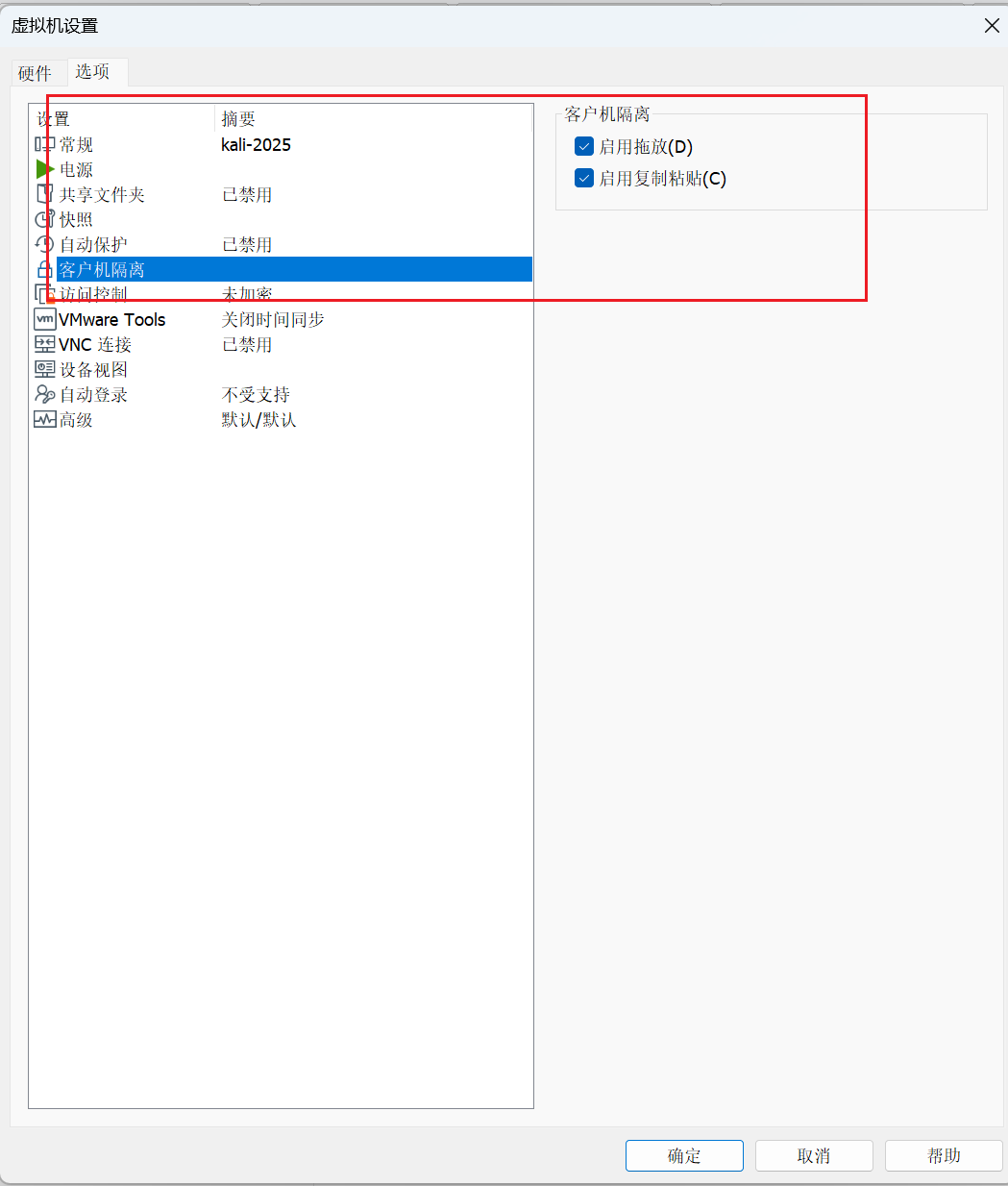Select the VMware Tools vm icon

tap(45, 319)
